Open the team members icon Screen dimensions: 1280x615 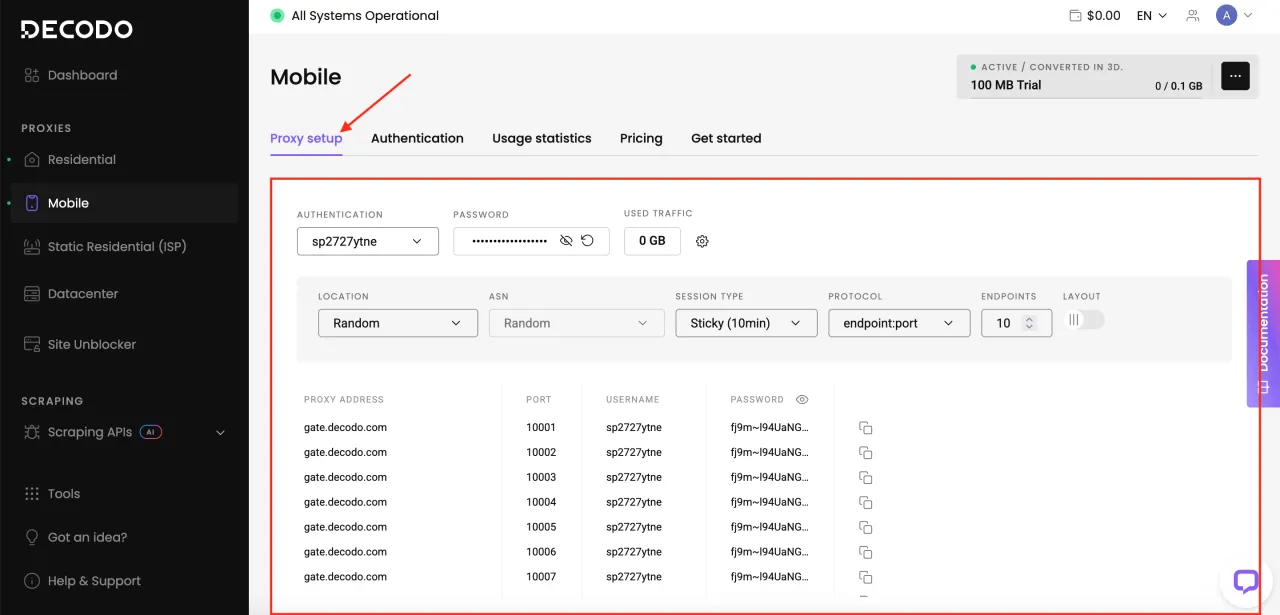click(1192, 16)
